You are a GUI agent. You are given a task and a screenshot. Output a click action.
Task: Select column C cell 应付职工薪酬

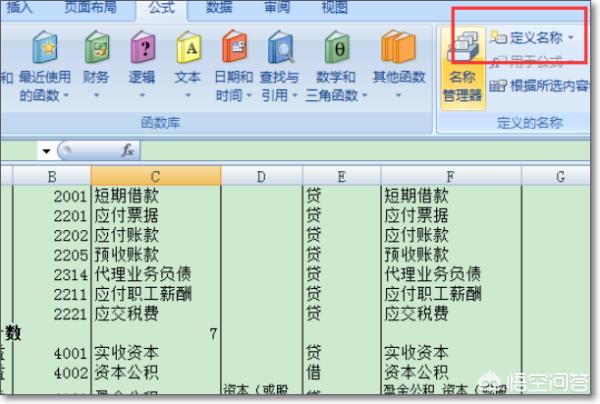point(156,294)
